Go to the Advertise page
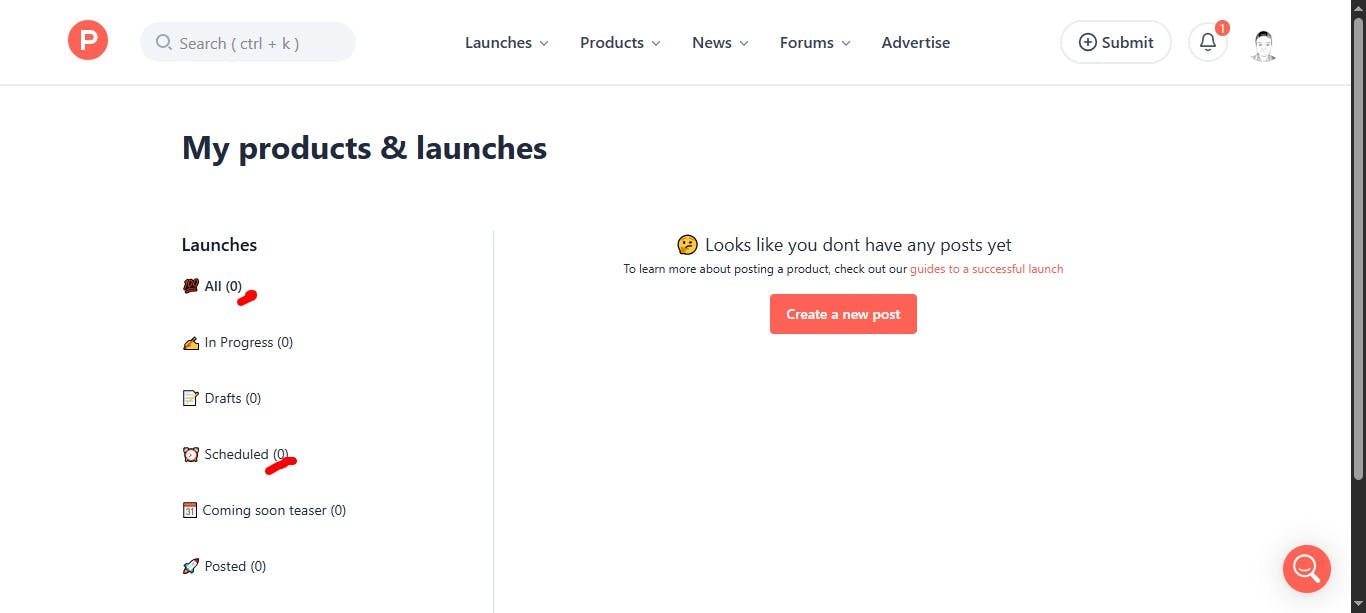The width and height of the screenshot is (1366, 613). coord(916,42)
